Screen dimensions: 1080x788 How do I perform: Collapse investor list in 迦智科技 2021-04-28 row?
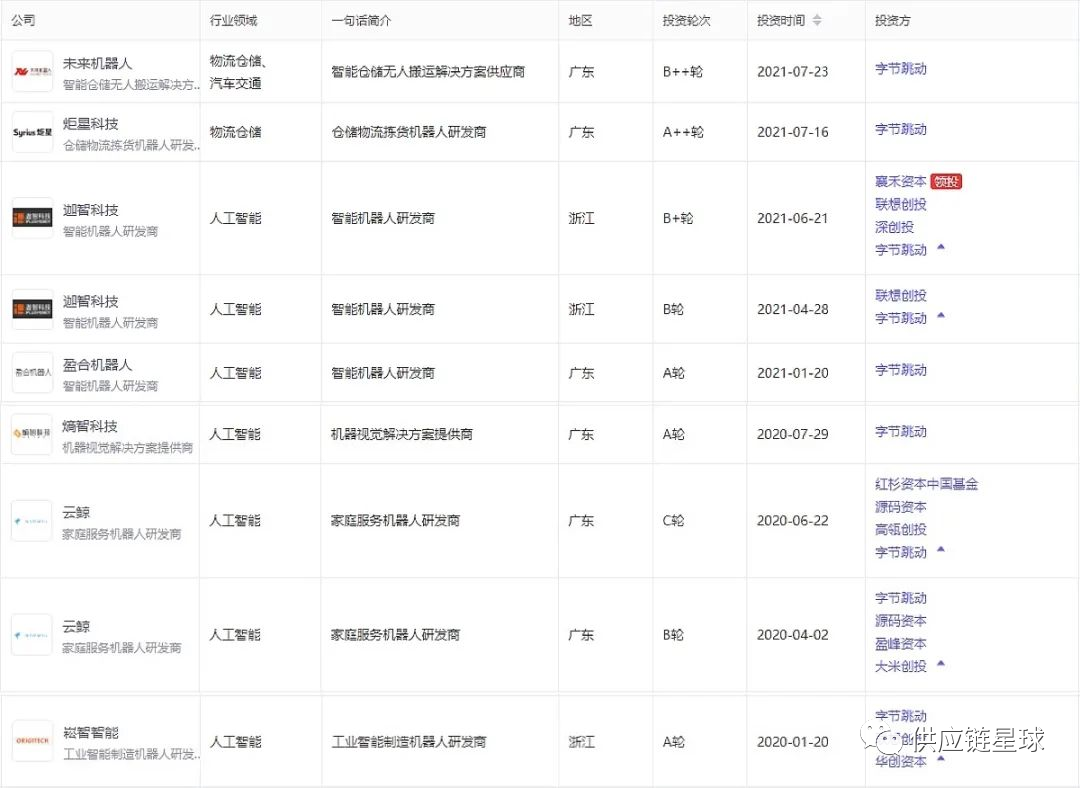pos(941,315)
